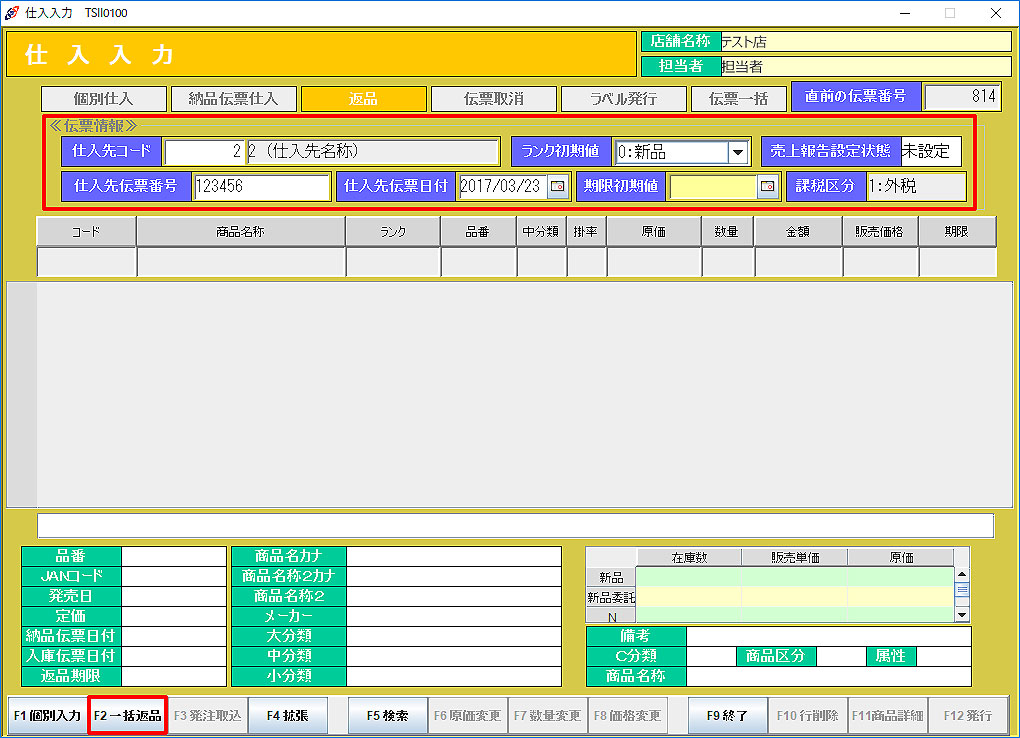Viewport: 1020px width, 738px height.
Task: Select the 返品 tab
Action: (363, 99)
